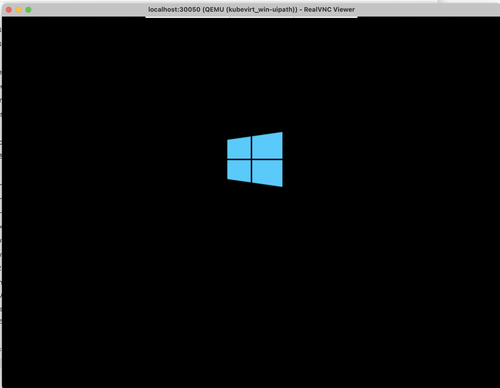The height and width of the screenshot is (388, 500).
Task: Maximize the viewer with green button
Action: (x=28, y=10)
